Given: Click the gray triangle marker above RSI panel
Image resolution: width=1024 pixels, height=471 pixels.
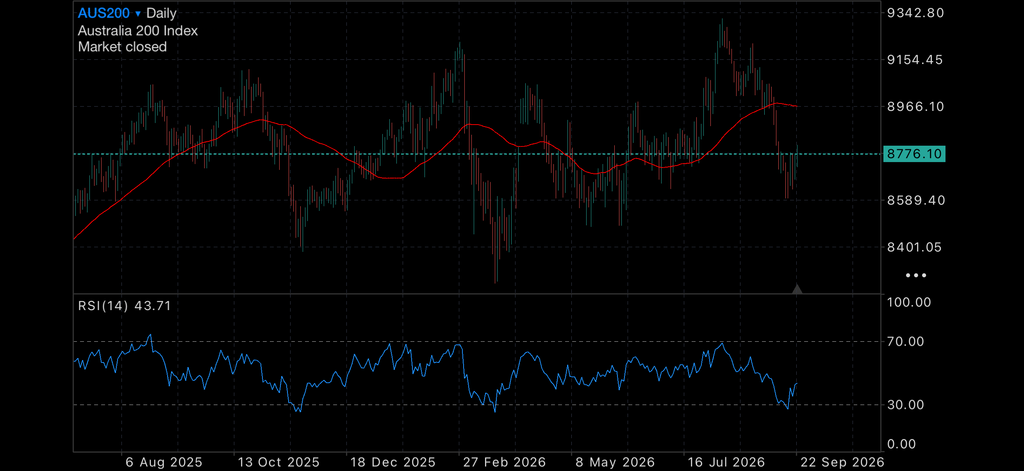Looking at the screenshot, I should [x=797, y=289].
